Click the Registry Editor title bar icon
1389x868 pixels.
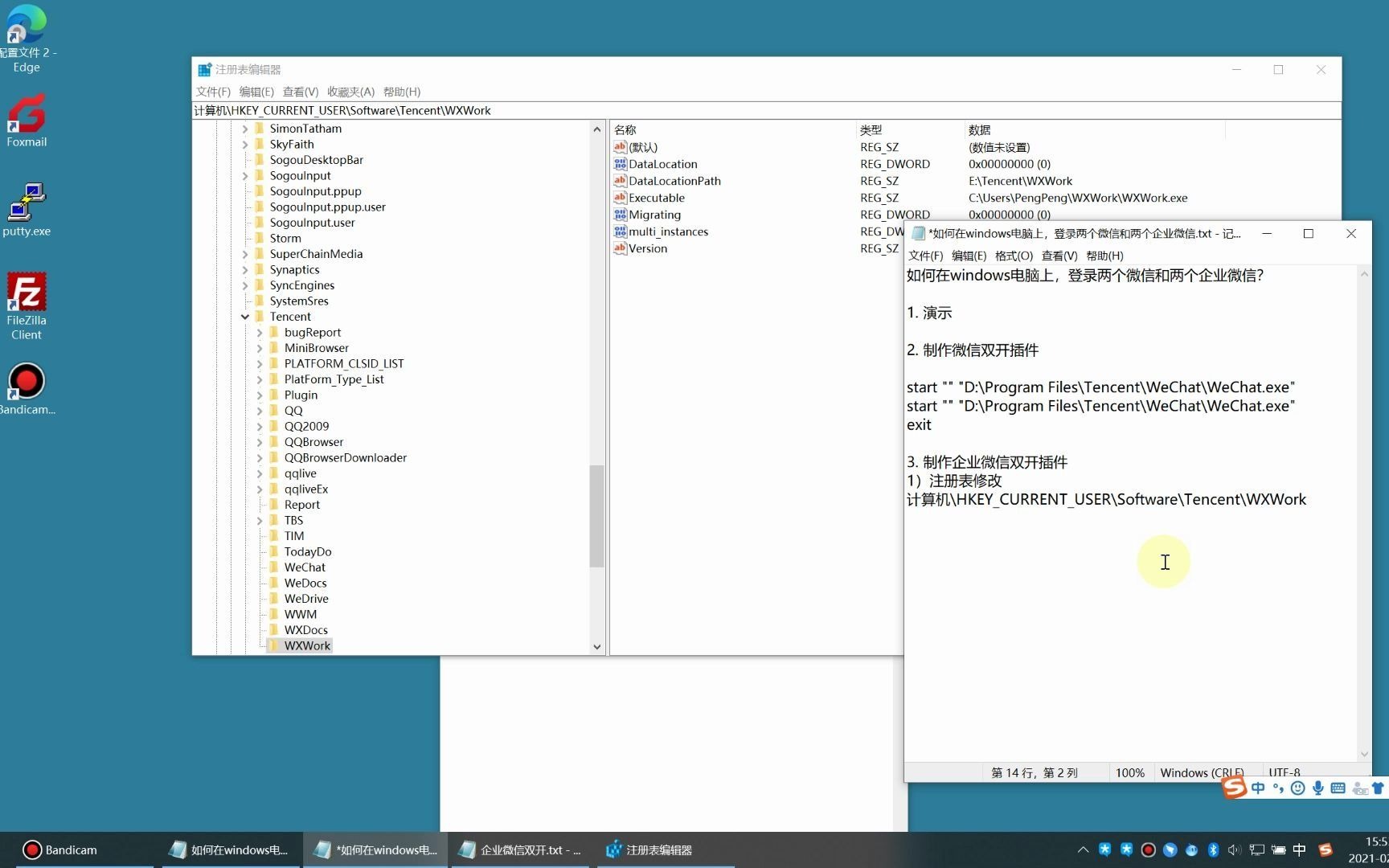pos(204,70)
